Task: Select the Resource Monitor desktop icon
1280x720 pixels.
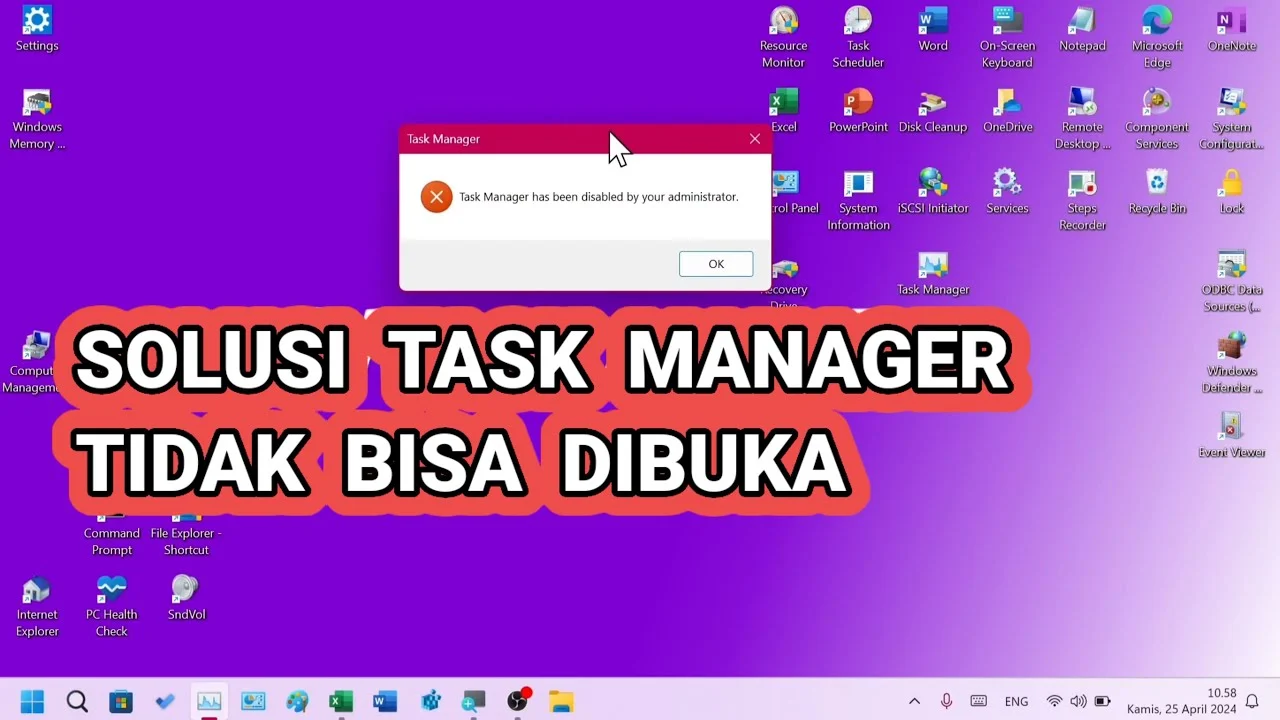Action: 783,38
